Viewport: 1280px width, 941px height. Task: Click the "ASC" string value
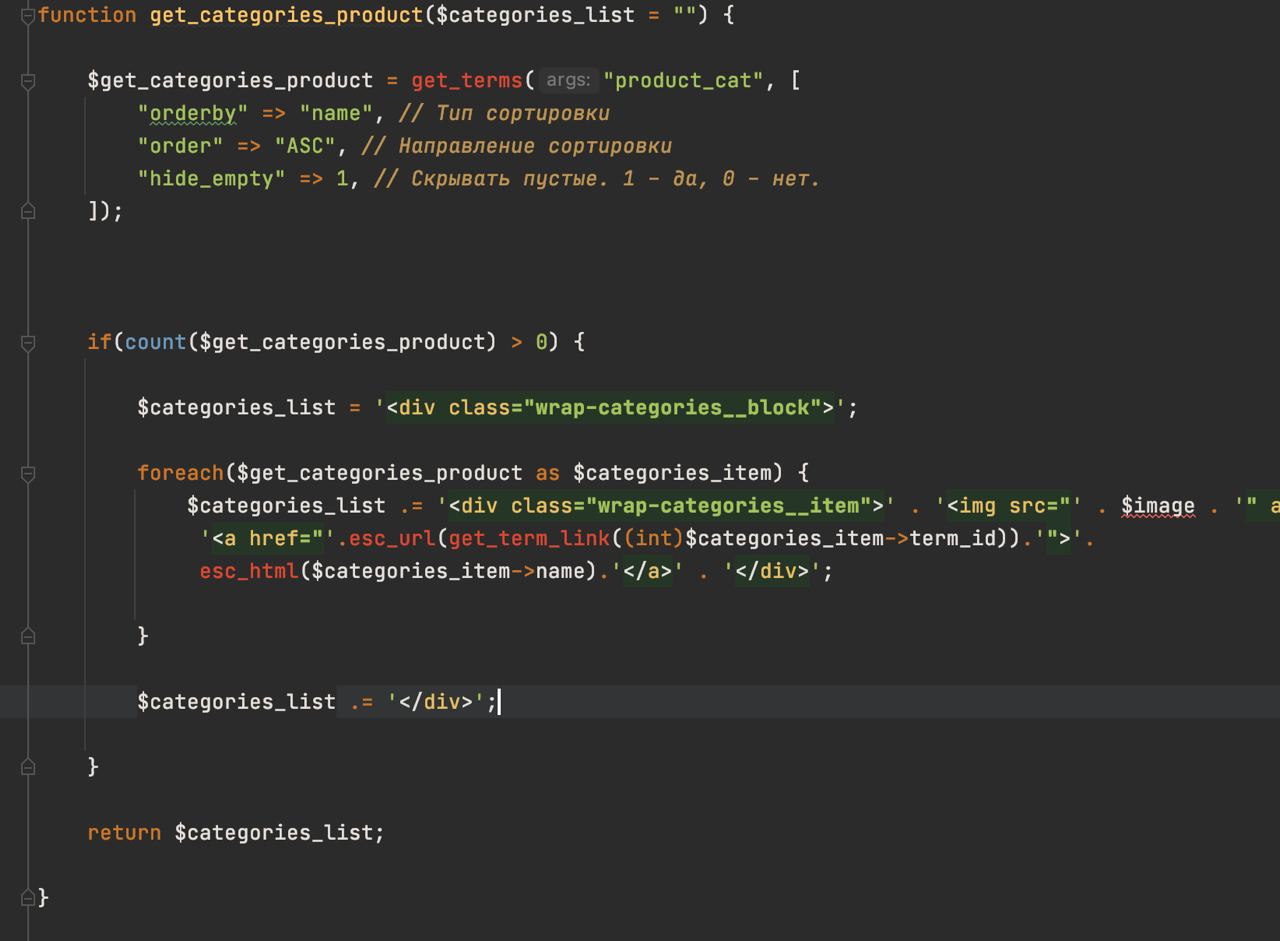coord(305,146)
